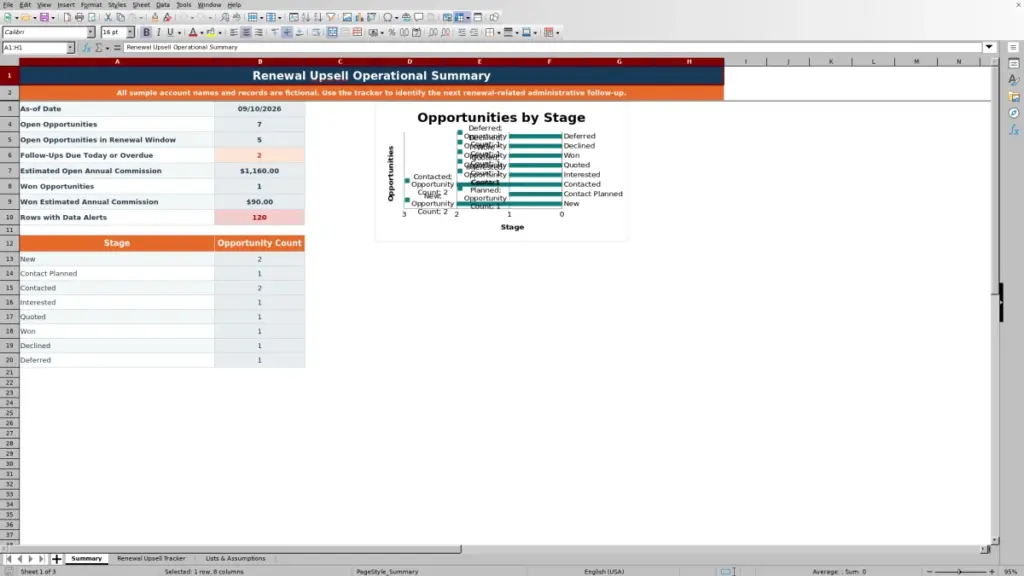Click the Insert Comment icon

(419, 17)
